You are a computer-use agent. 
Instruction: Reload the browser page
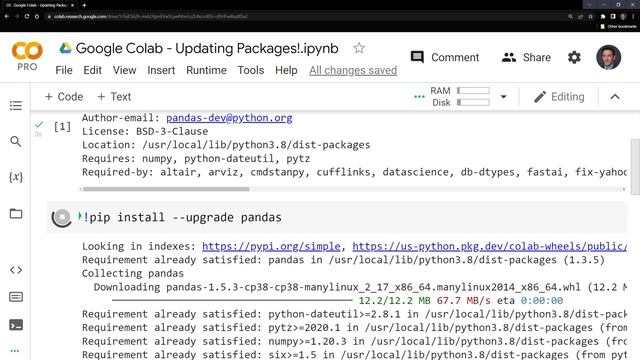point(27,16)
